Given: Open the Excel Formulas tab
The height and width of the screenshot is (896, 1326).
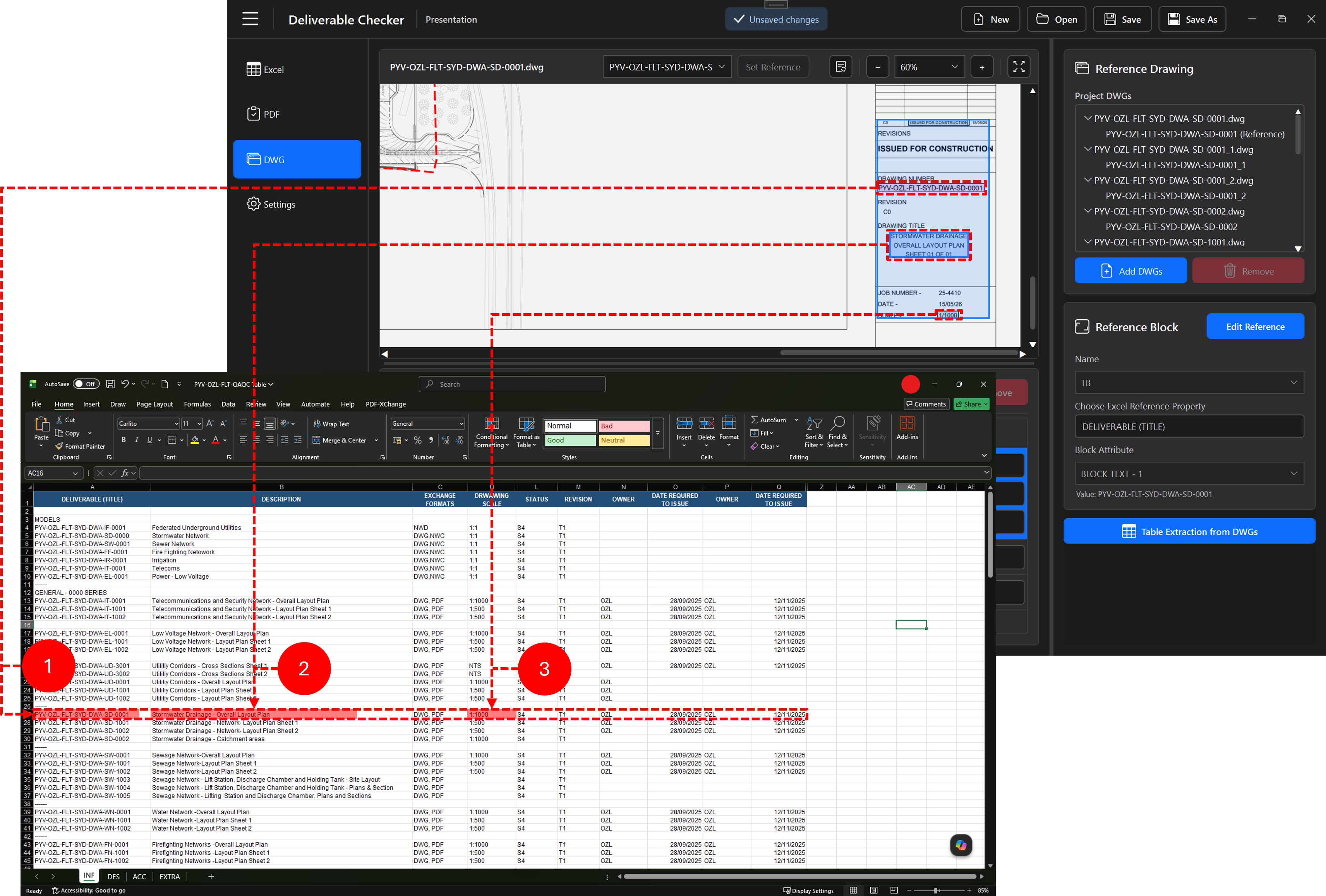Looking at the screenshot, I should (197, 404).
